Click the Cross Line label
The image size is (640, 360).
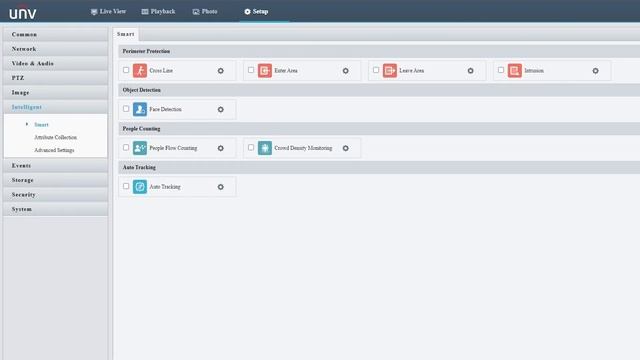(x=161, y=71)
